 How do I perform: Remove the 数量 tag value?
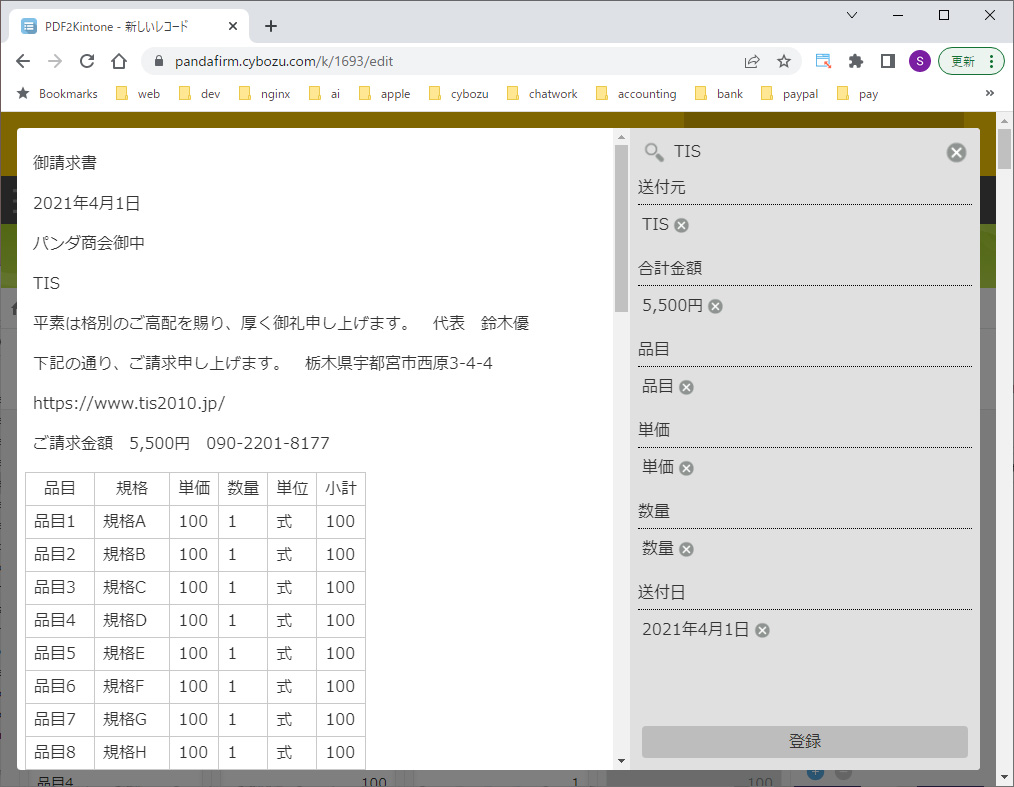(686, 549)
